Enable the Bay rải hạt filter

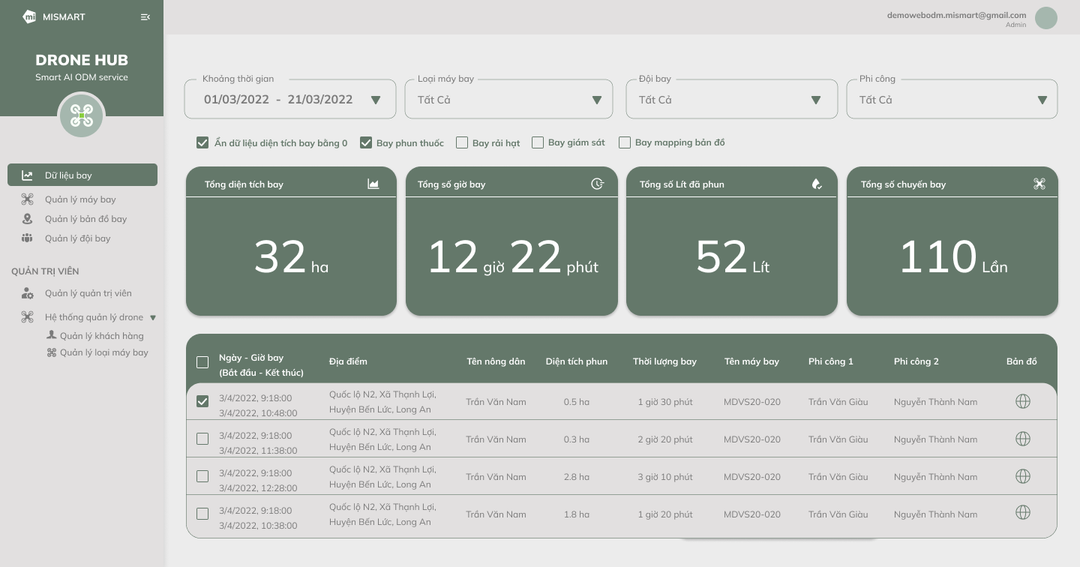tap(462, 143)
